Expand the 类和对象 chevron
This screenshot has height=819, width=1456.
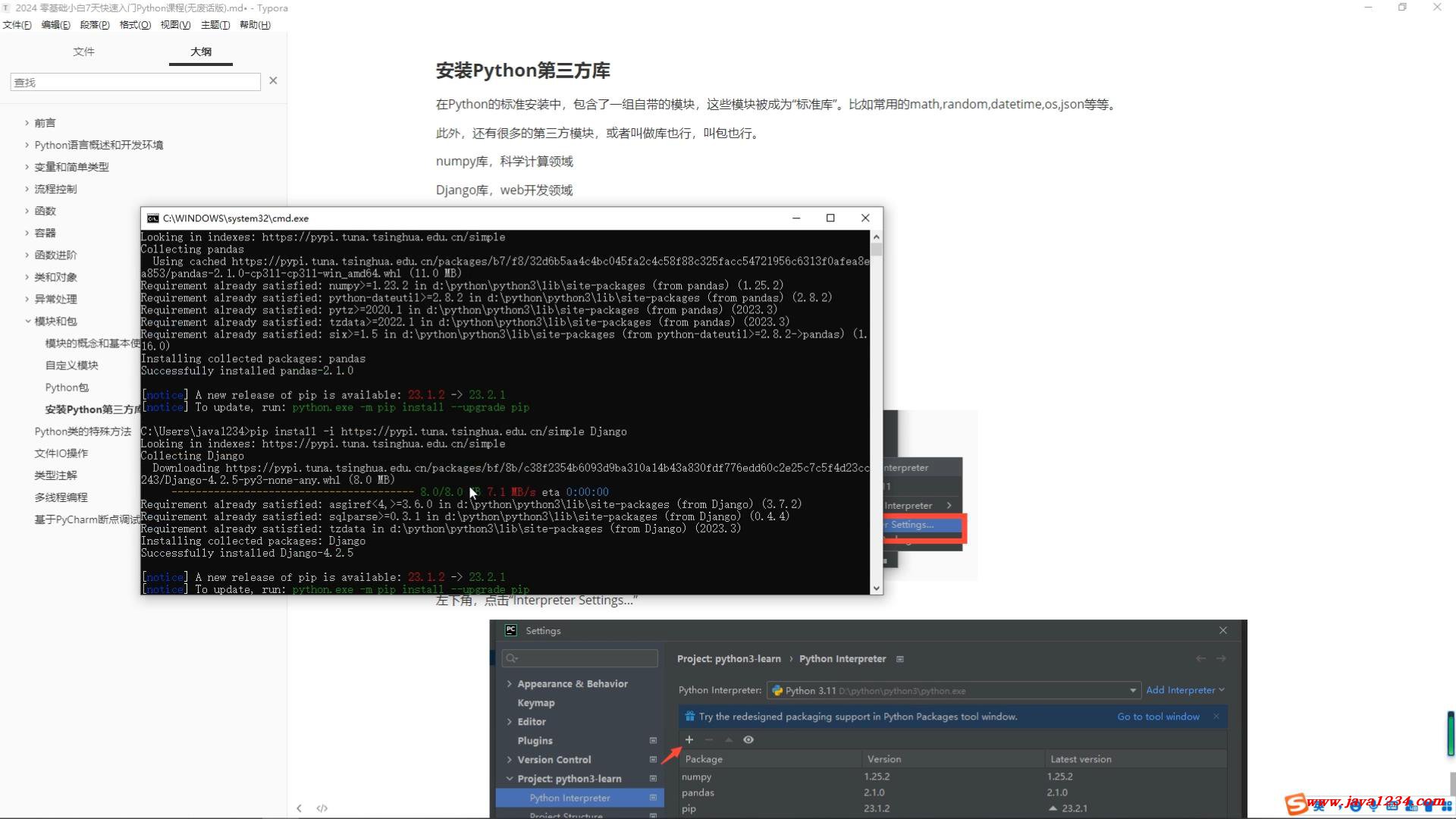27,277
